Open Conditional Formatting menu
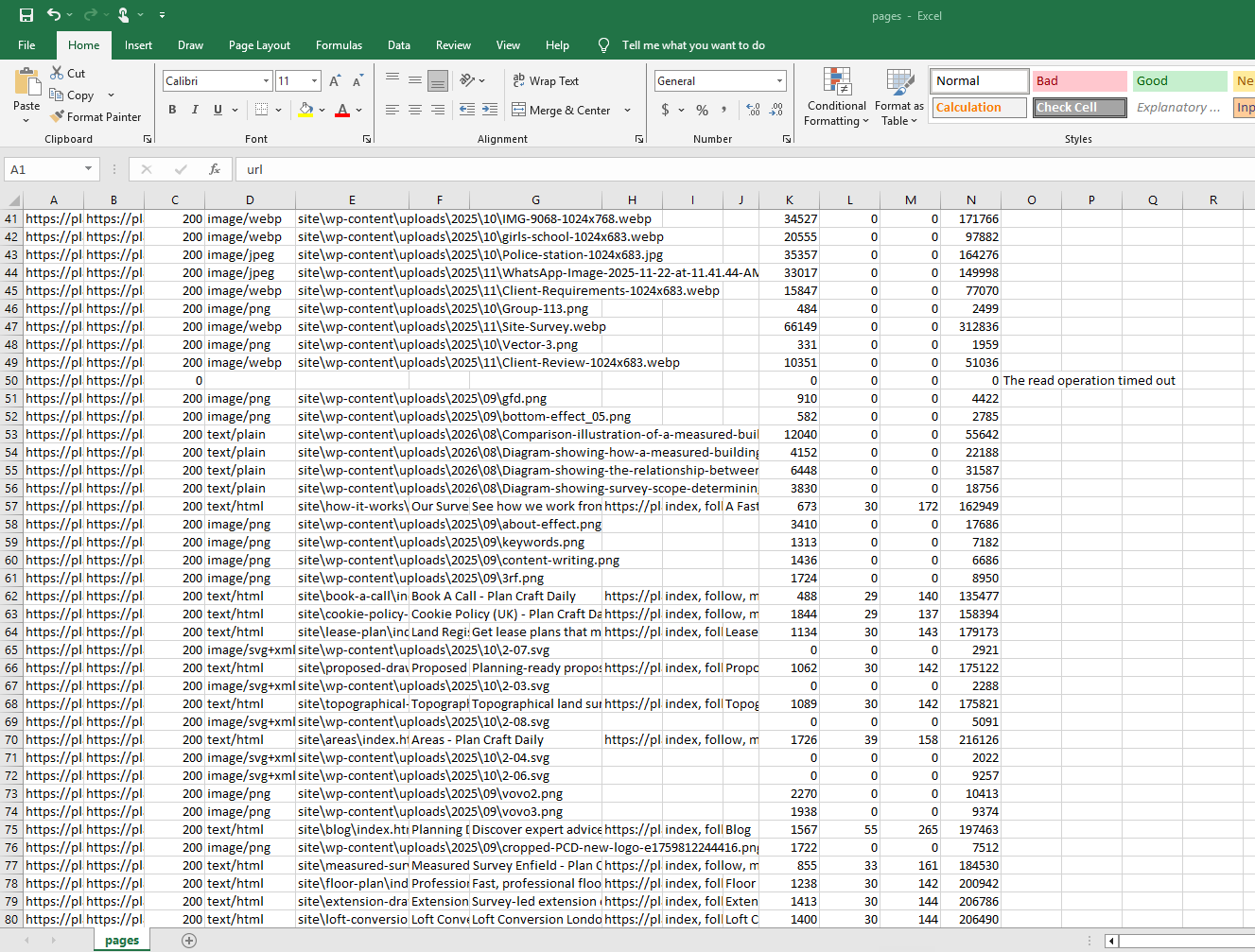 pyautogui.click(x=836, y=96)
